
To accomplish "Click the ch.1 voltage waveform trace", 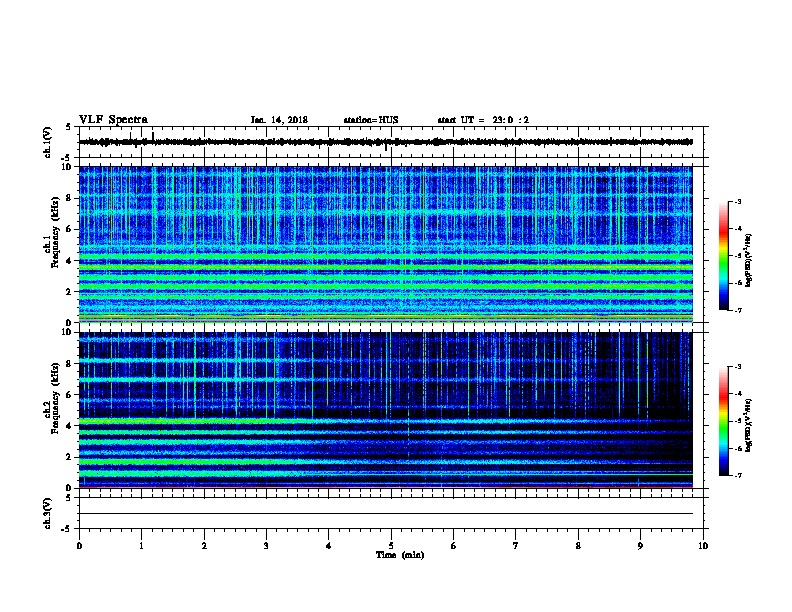I will (386, 142).
